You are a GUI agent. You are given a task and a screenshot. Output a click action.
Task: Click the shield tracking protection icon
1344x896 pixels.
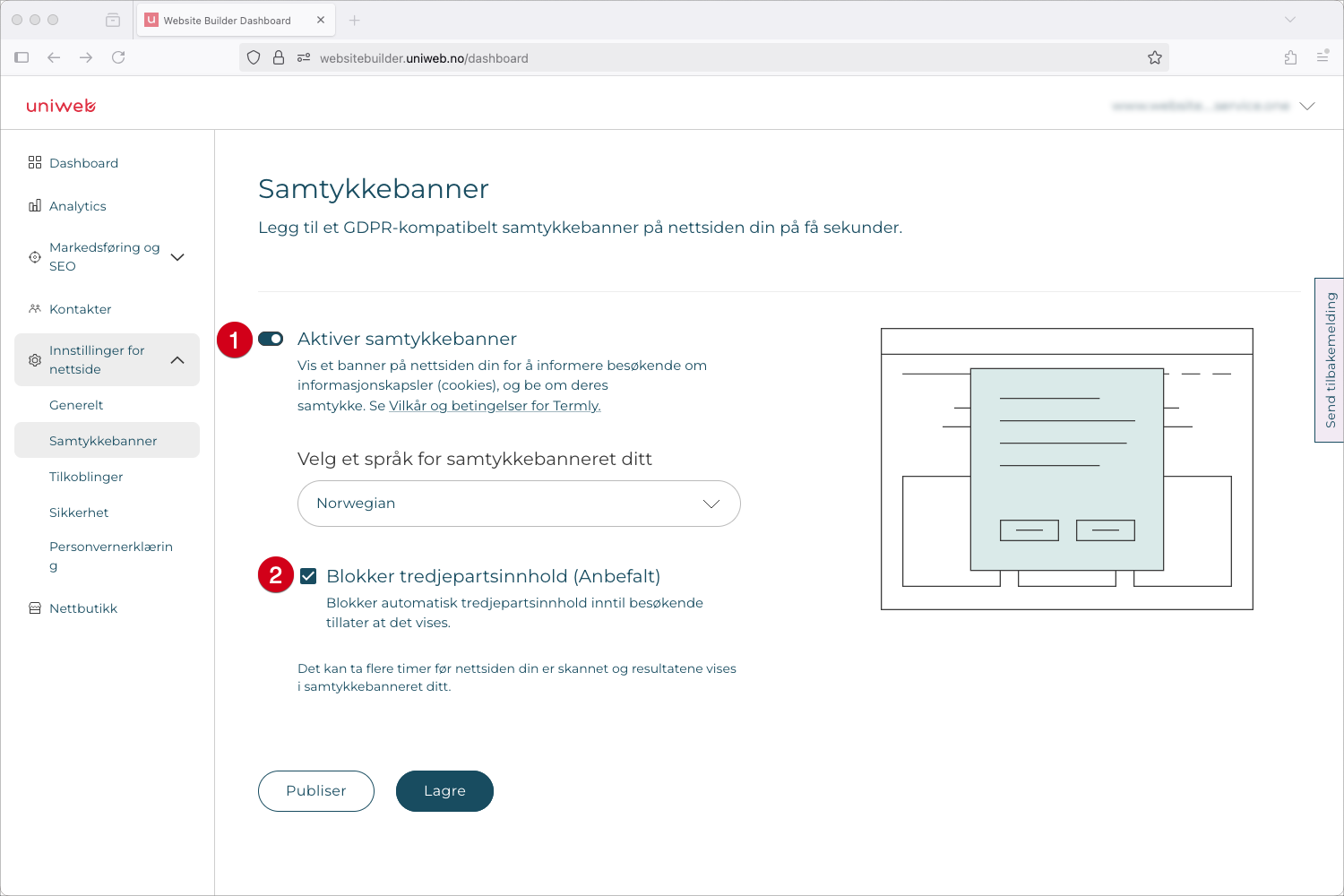[254, 57]
